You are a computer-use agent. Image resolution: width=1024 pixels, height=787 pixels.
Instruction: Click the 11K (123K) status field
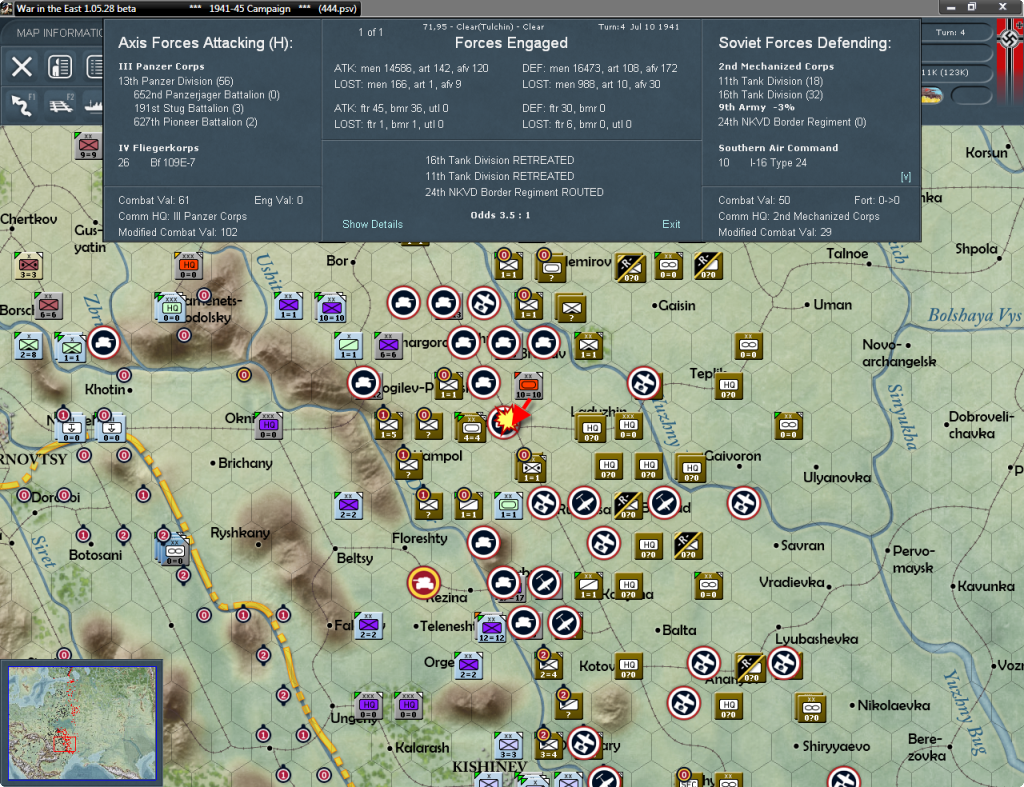click(945, 72)
